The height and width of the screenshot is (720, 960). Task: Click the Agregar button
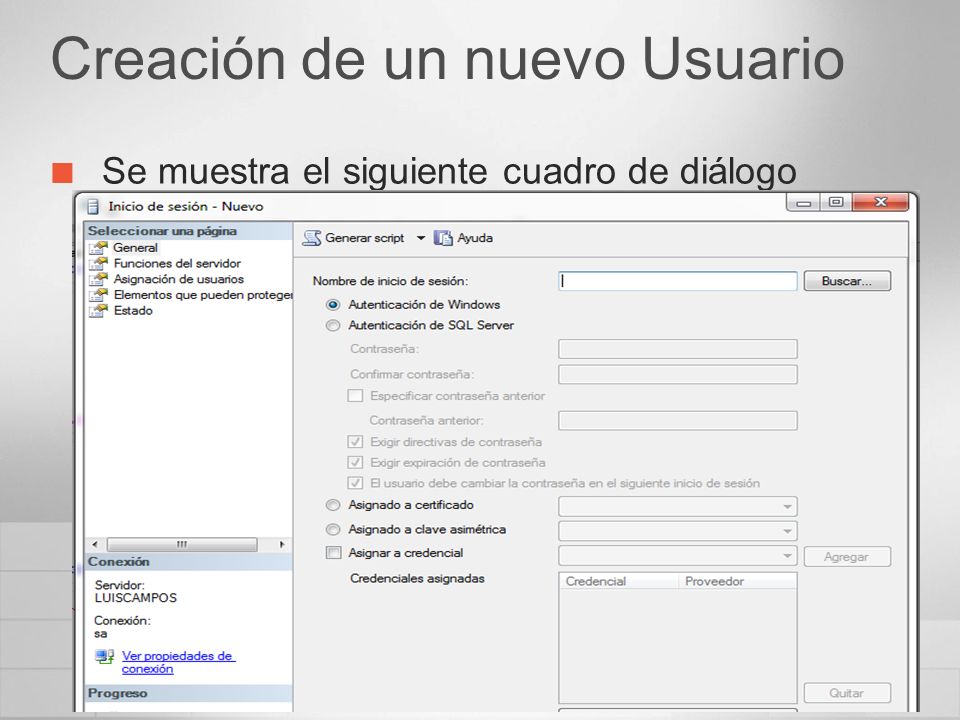click(x=847, y=557)
